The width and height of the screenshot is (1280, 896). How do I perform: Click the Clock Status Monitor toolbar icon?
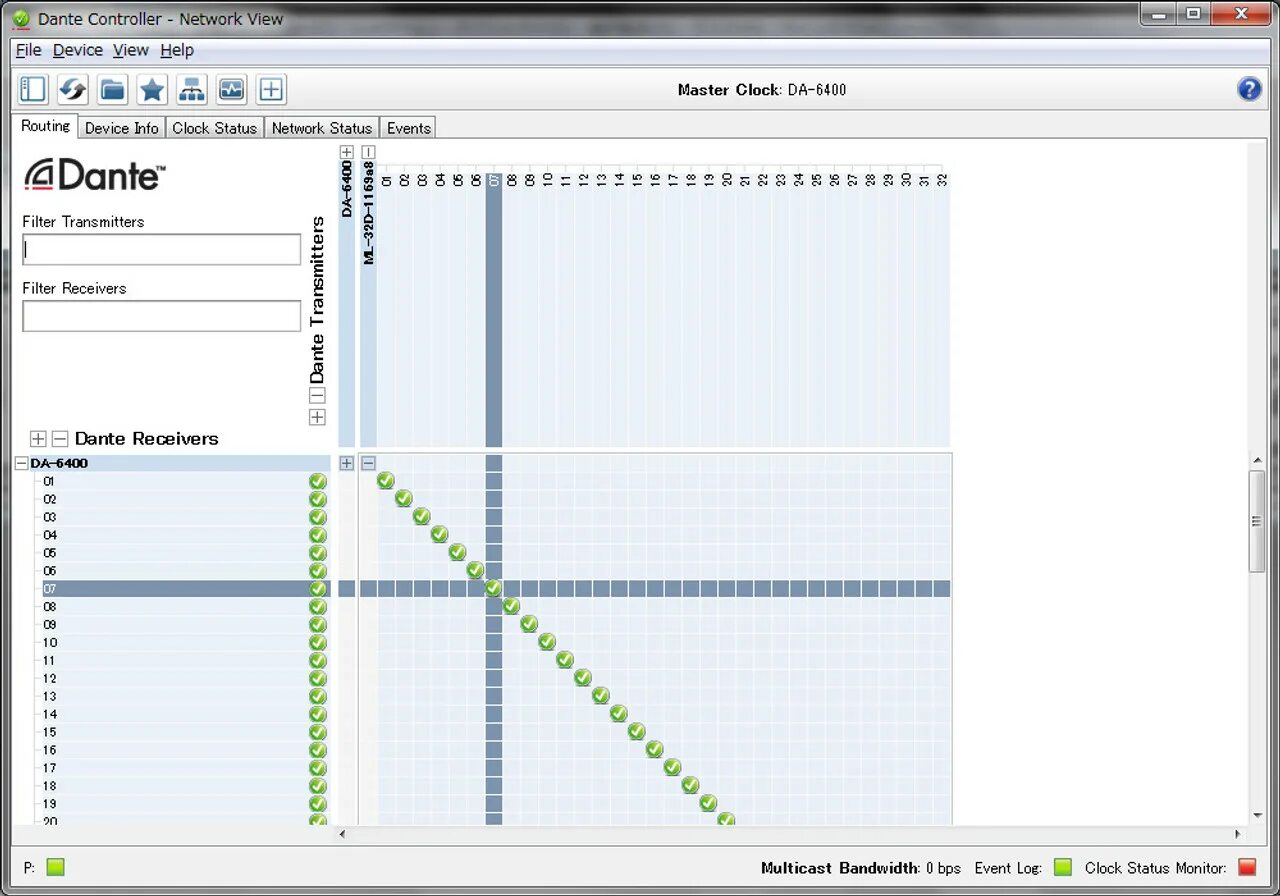[x=231, y=89]
